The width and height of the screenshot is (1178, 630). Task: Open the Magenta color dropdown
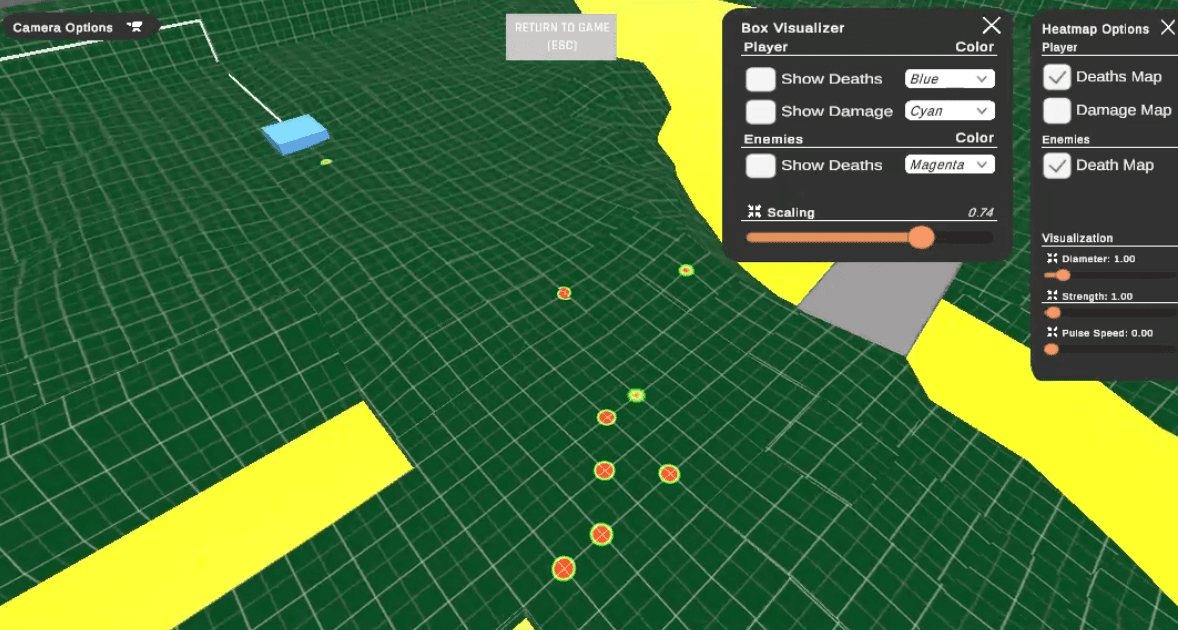(950, 165)
